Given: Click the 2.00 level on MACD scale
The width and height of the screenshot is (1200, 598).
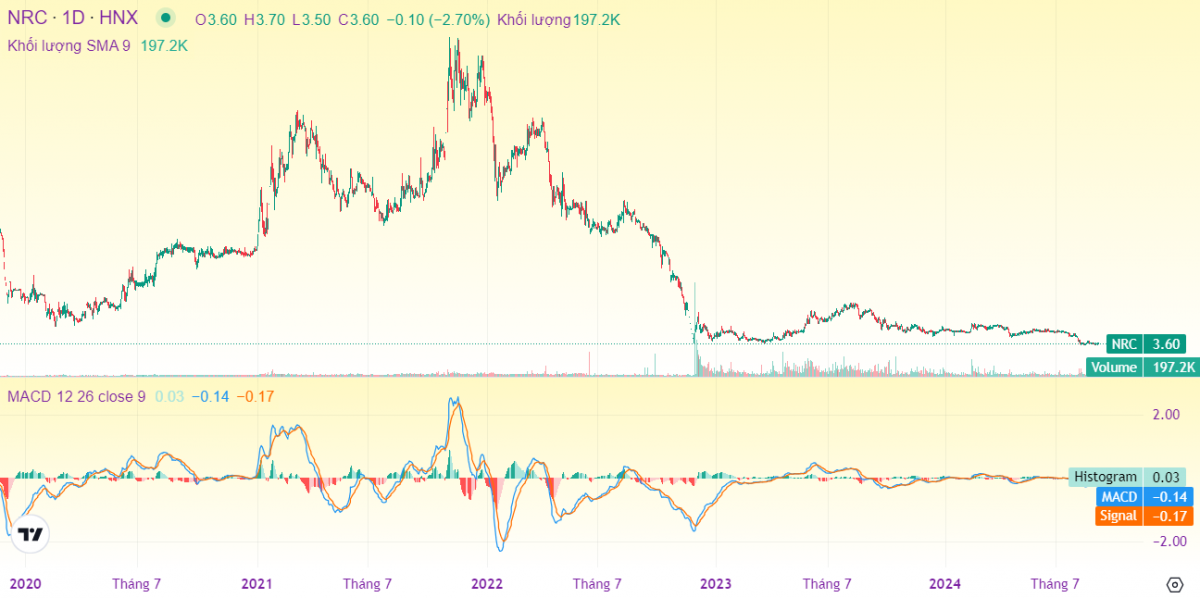Looking at the screenshot, I should click(x=1166, y=414).
